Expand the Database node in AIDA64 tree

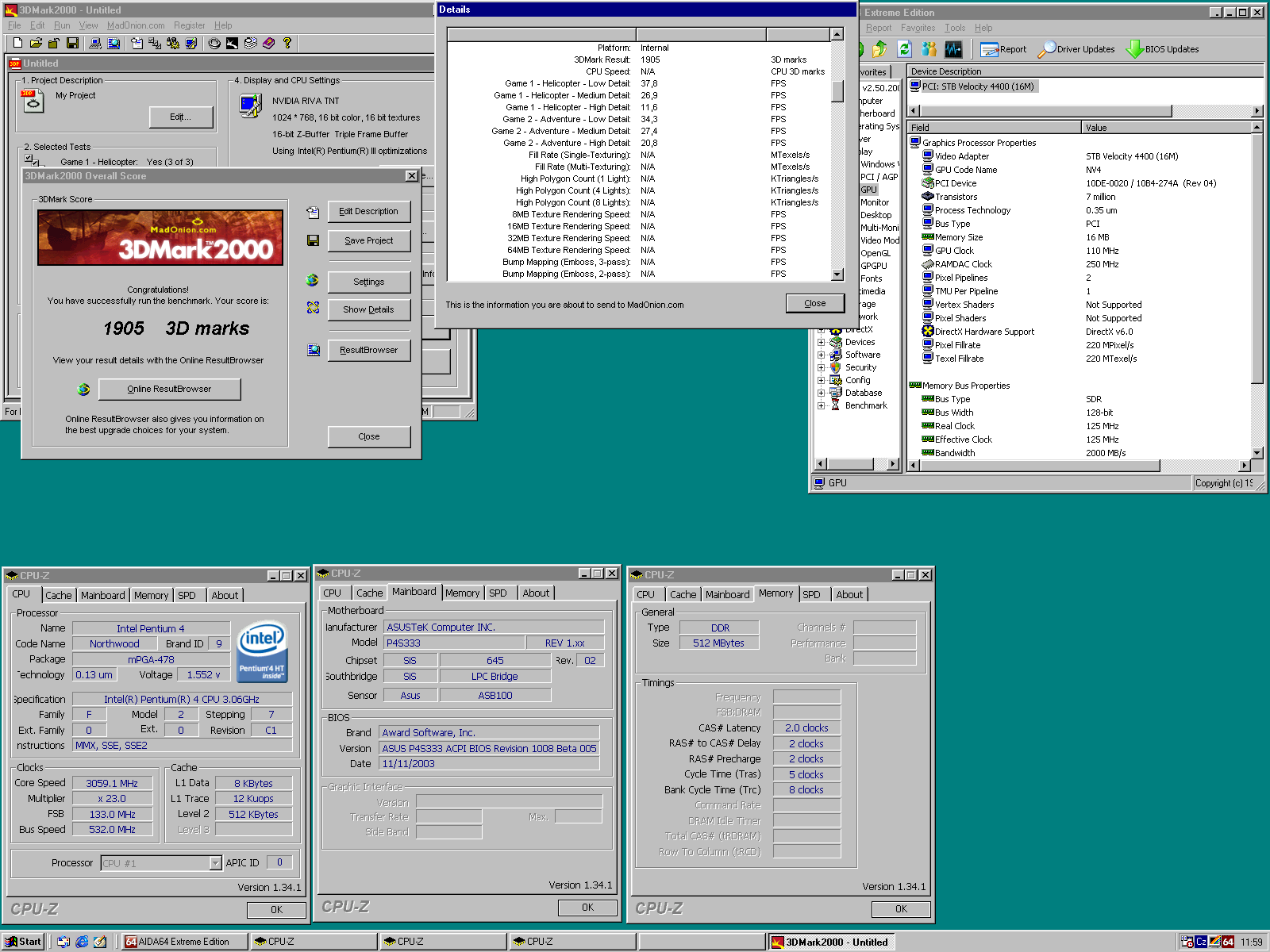[x=821, y=393]
